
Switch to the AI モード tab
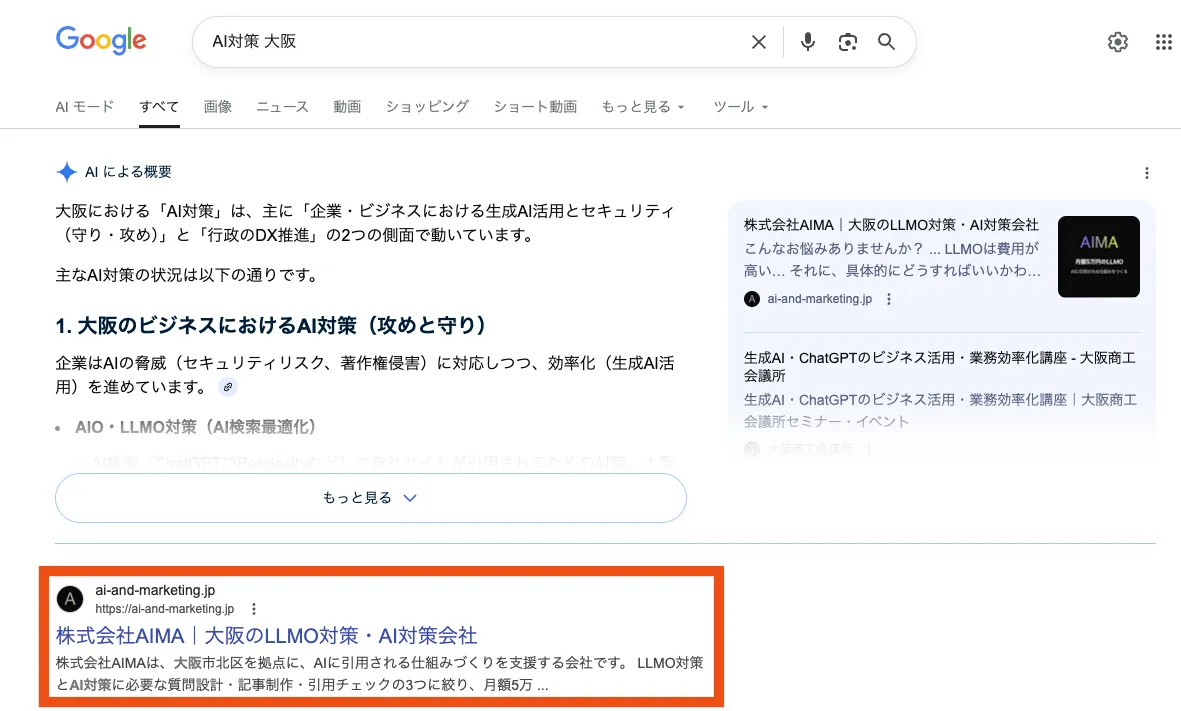point(84,107)
